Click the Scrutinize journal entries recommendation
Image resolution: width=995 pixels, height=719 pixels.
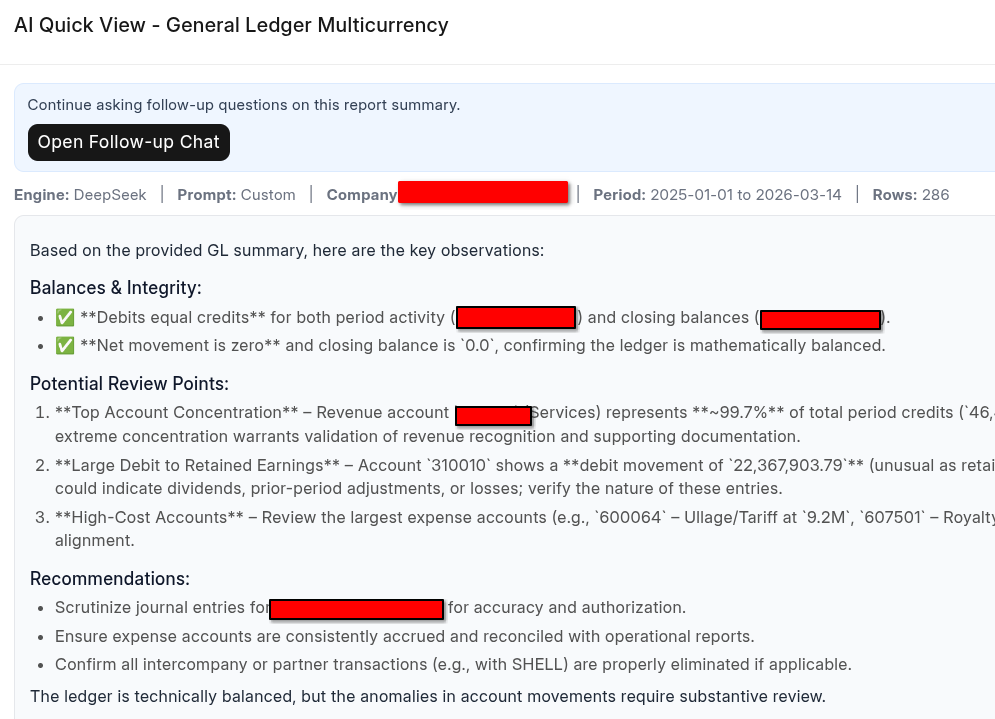point(371,607)
